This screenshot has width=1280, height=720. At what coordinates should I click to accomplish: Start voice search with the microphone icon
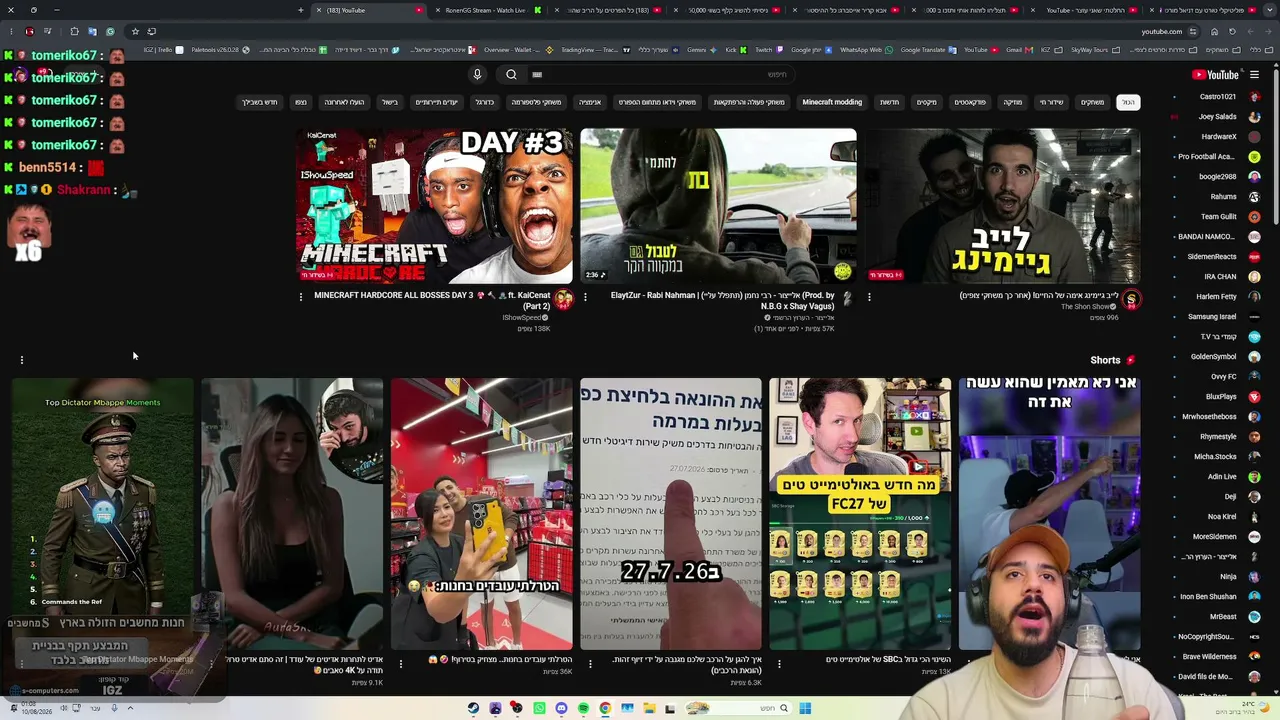pos(477,75)
